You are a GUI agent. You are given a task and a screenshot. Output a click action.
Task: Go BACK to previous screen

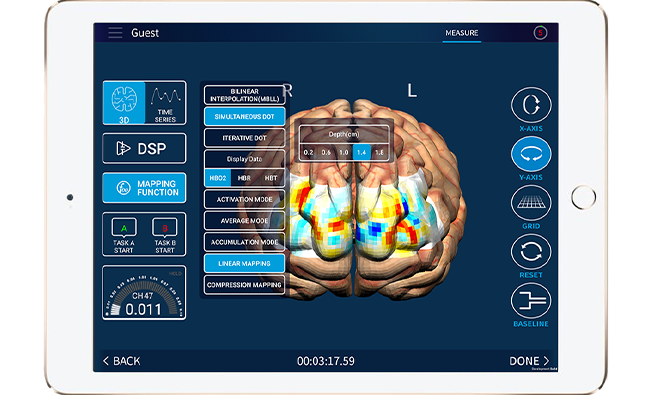(121, 361)
